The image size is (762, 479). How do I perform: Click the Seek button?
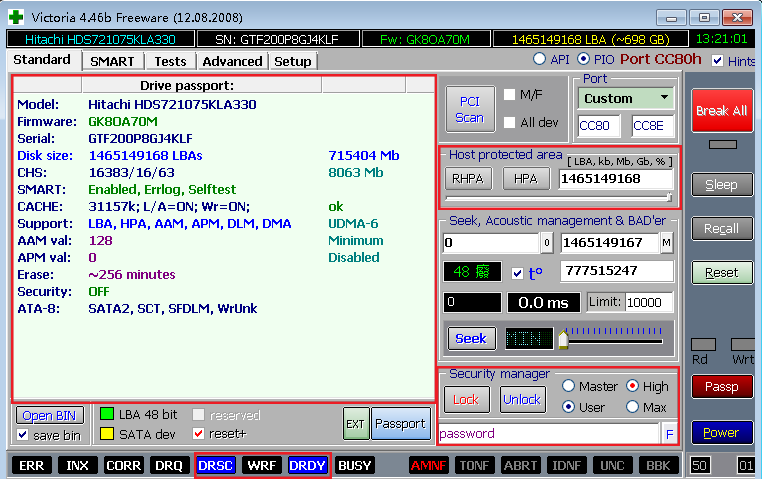point(471,339)
